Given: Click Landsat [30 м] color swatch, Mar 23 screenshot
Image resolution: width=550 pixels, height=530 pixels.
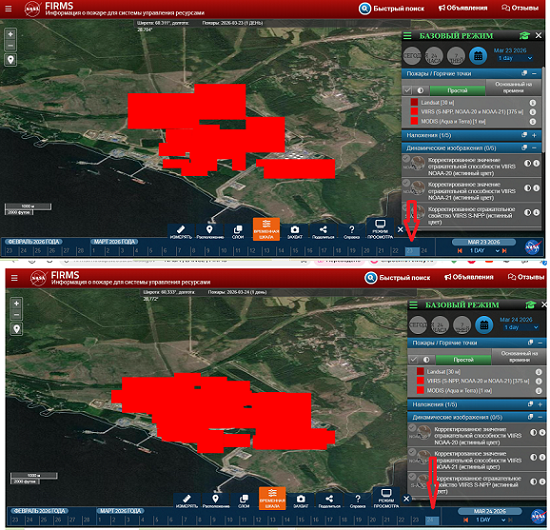Looking at the screenshot, I should pyautogui.click(x=414, y=102).
